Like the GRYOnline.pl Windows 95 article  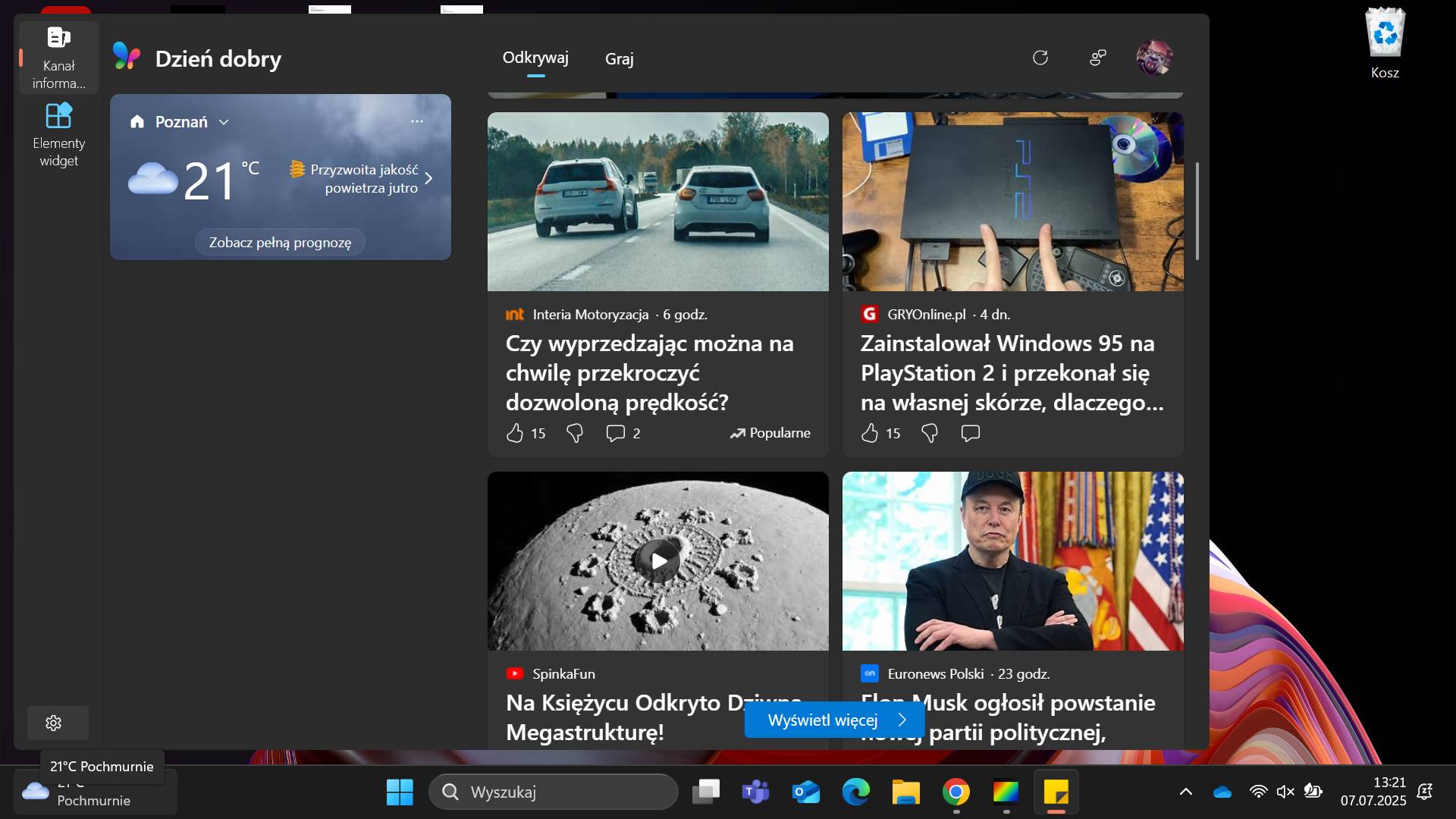870,433
